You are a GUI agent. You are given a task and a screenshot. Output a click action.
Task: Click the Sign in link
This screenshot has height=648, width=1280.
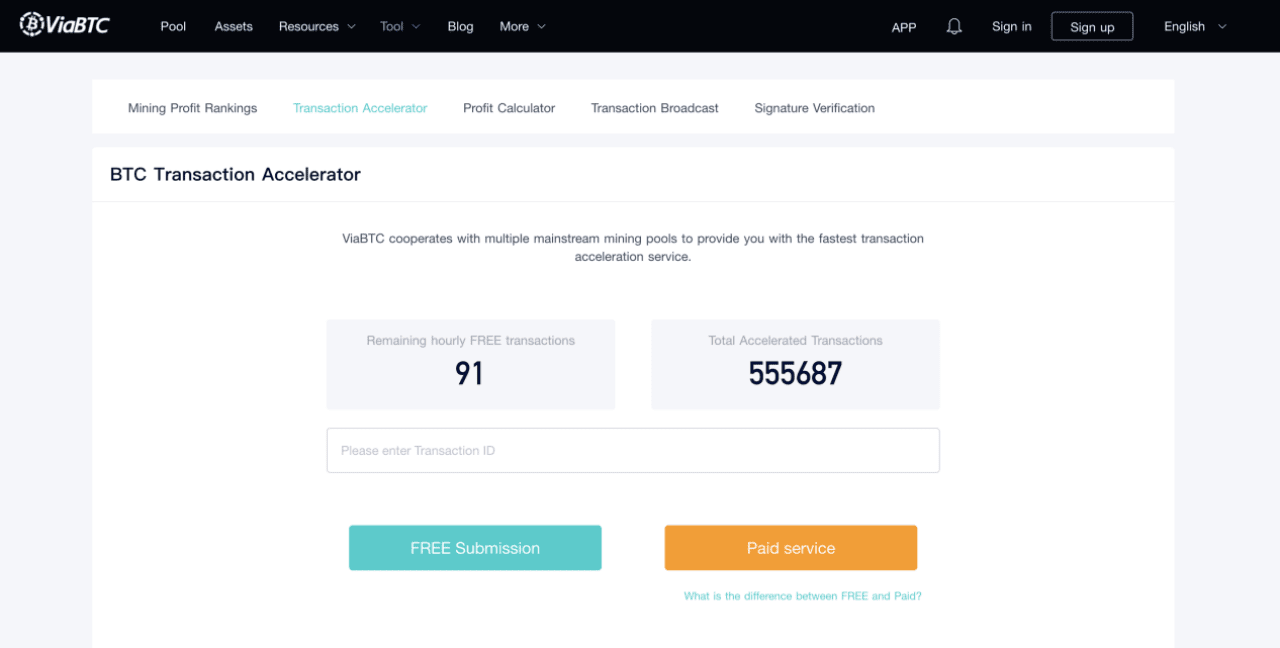coord(1011,26)
